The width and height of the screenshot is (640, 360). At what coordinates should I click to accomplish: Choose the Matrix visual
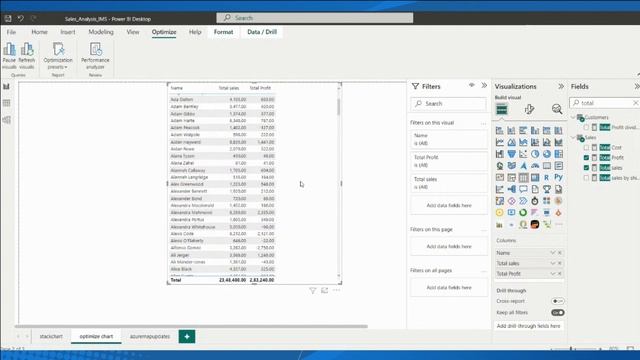click(x=535, y=178)
